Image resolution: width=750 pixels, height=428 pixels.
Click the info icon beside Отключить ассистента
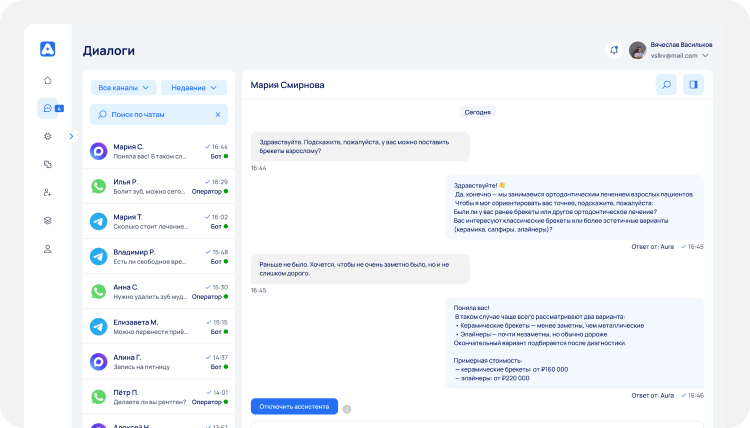click(x=347, y=409)
